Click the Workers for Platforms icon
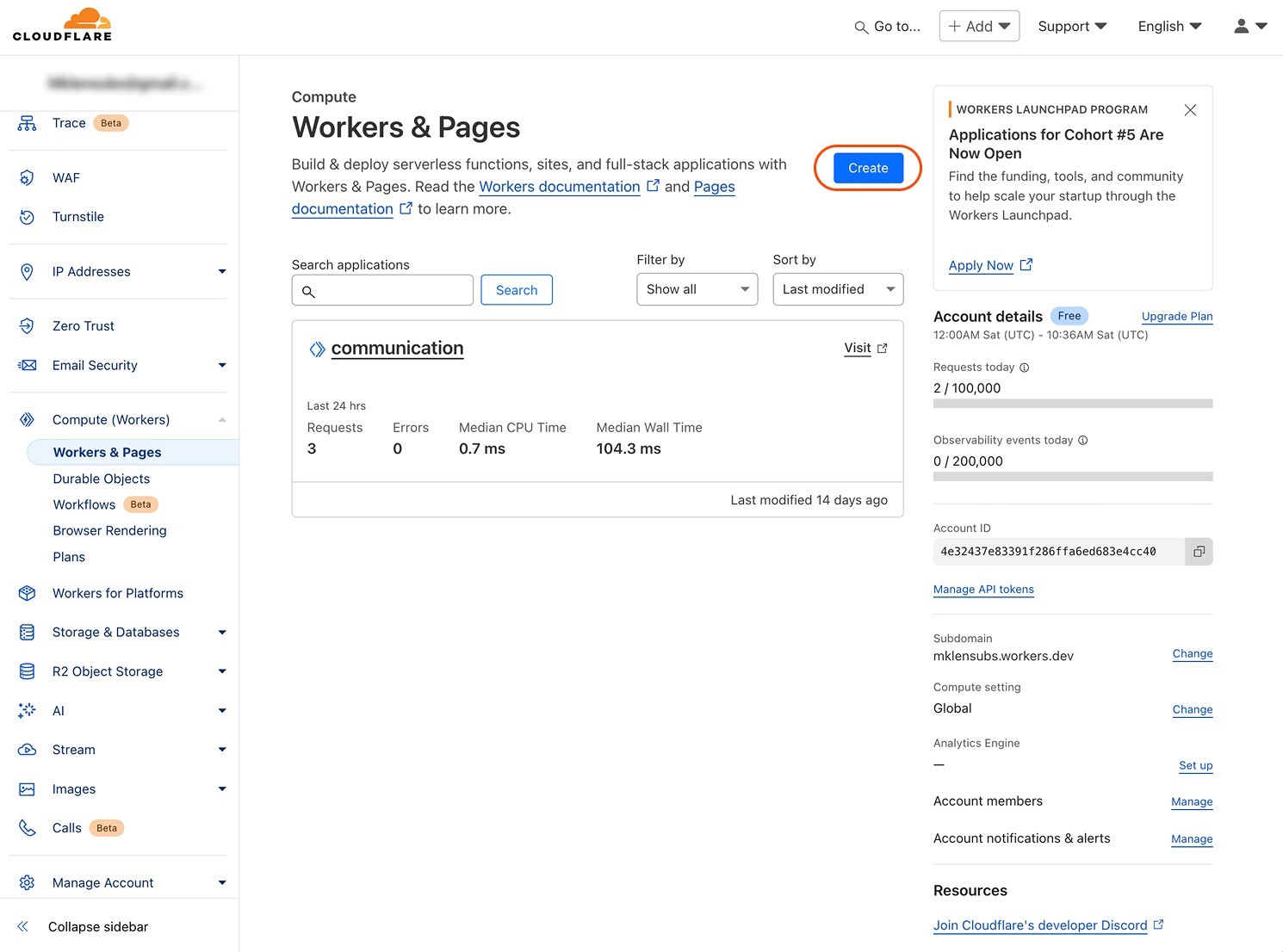The image size is (1283, 952). point(27,593)
